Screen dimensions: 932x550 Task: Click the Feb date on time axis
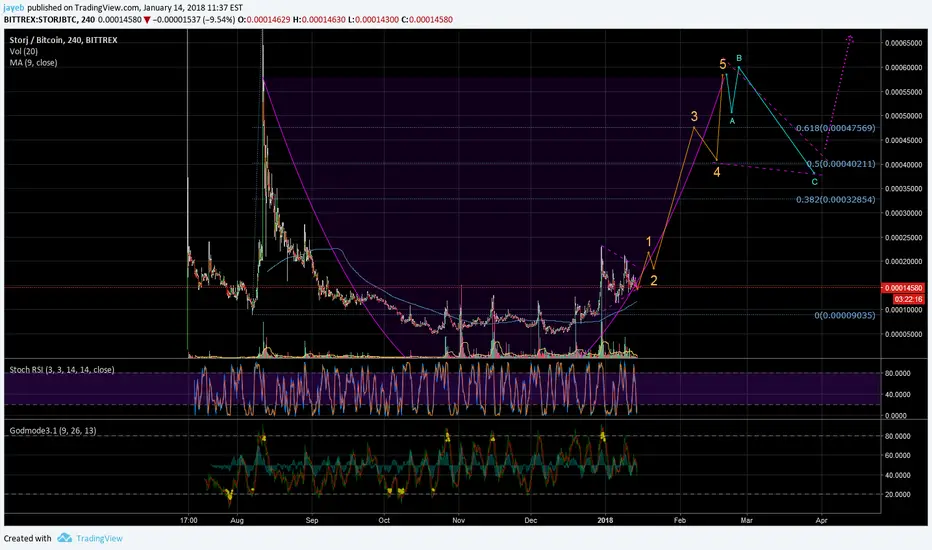click(x=680, y=520)
